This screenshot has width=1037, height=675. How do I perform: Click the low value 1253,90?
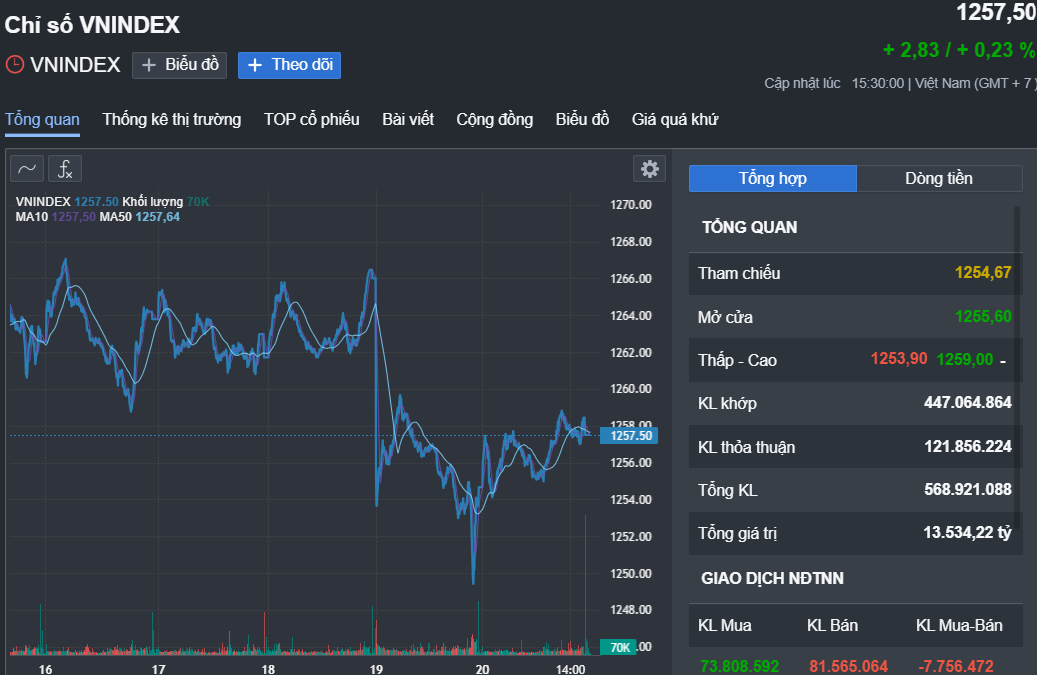point(899,359)
